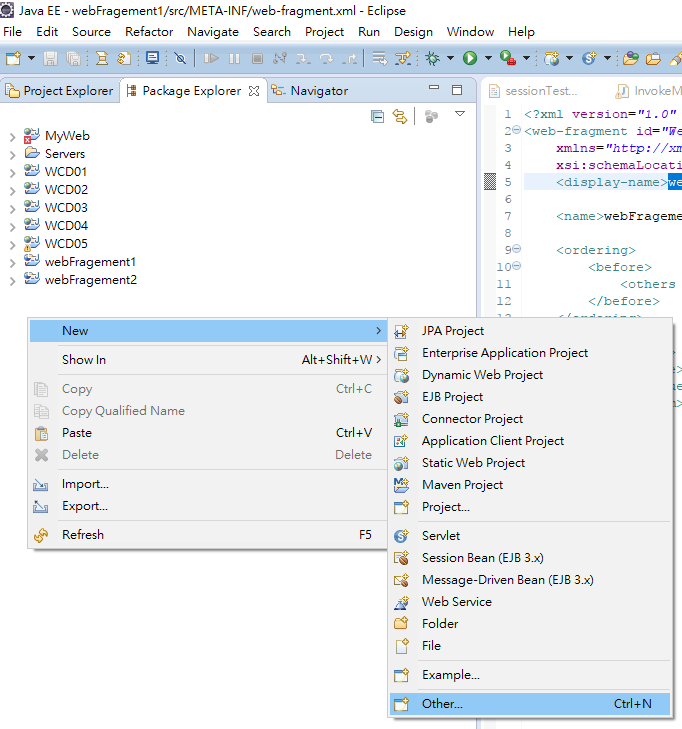Select the WCD01 project
The image size is (682, 729).
66,172
